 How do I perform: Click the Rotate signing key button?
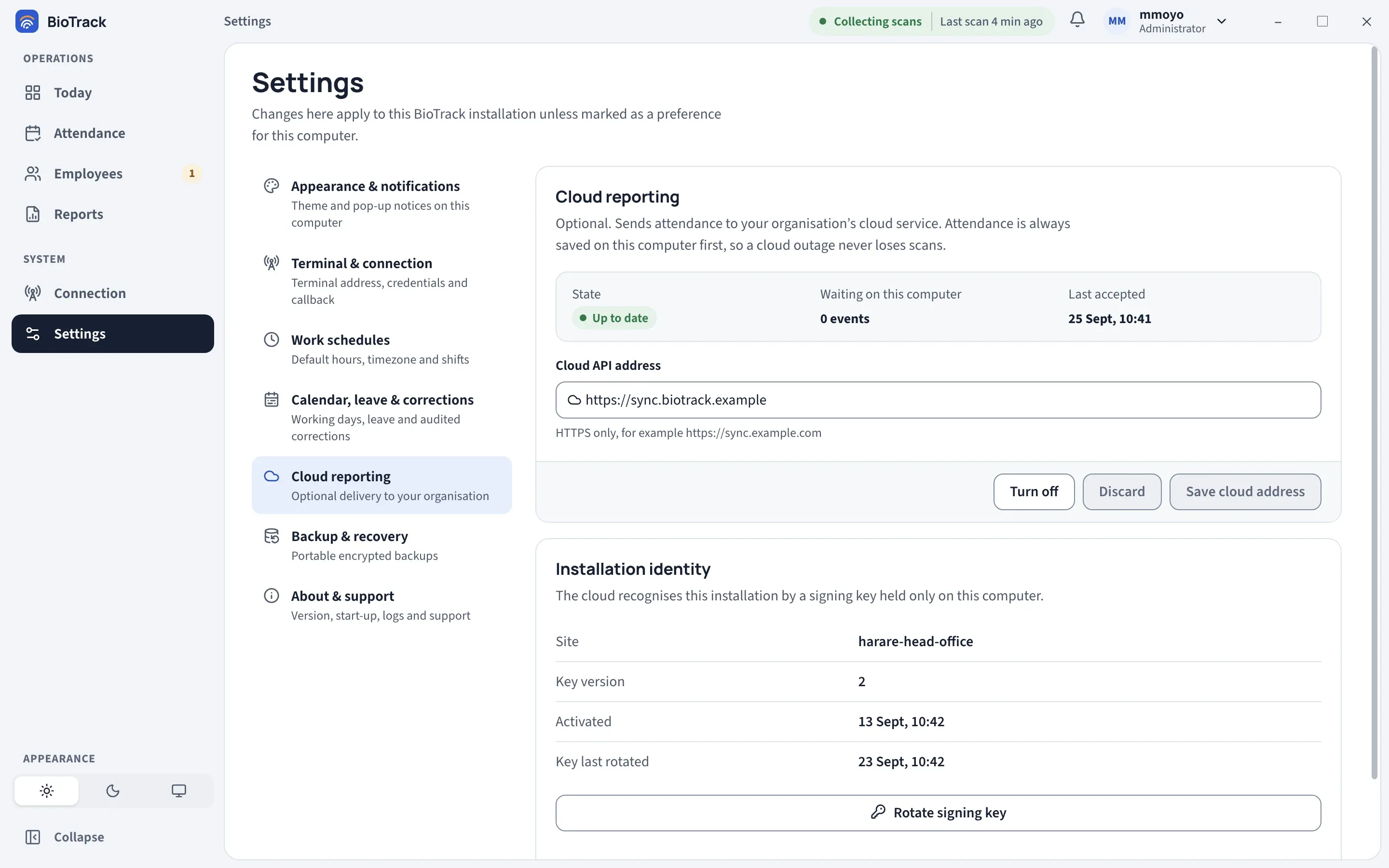tap(938, 813)
